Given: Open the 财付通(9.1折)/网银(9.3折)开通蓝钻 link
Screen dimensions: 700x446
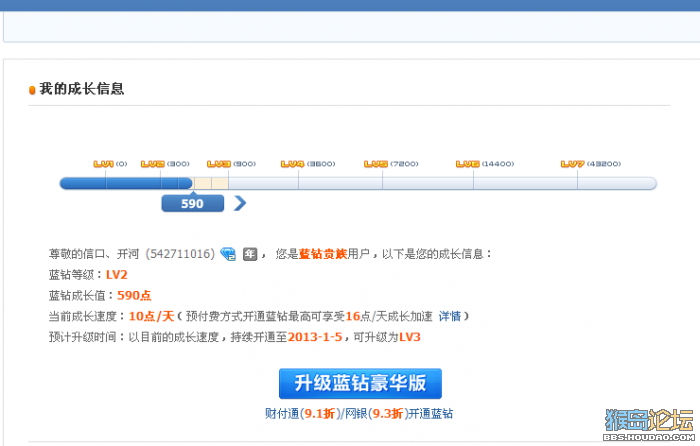Looking at the screenshot, I should point(359,413).
